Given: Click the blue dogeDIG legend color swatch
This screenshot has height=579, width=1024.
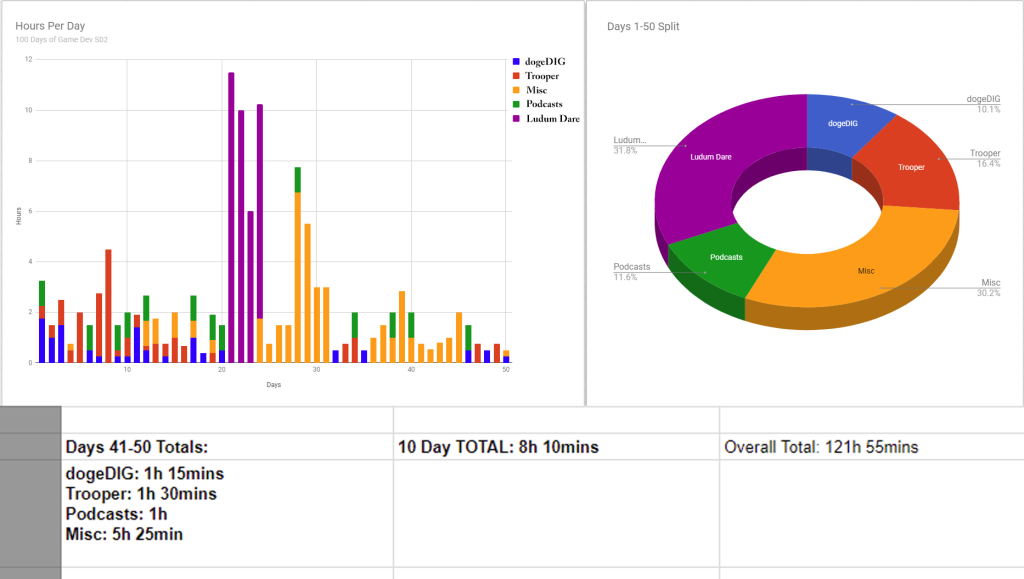Looking at the screenshot, I should 515,62.
